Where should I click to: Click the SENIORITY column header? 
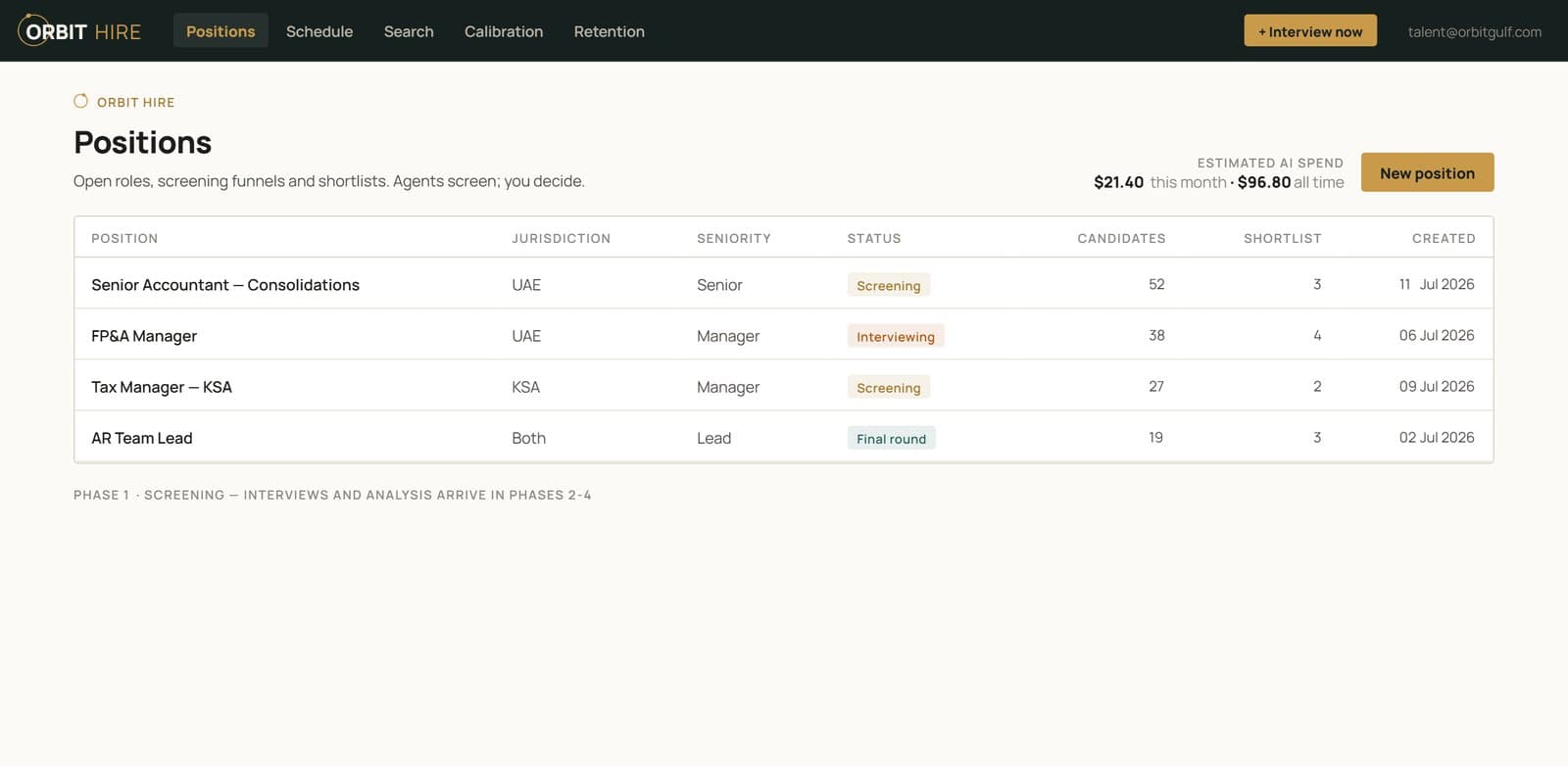[x=734, y=238]
